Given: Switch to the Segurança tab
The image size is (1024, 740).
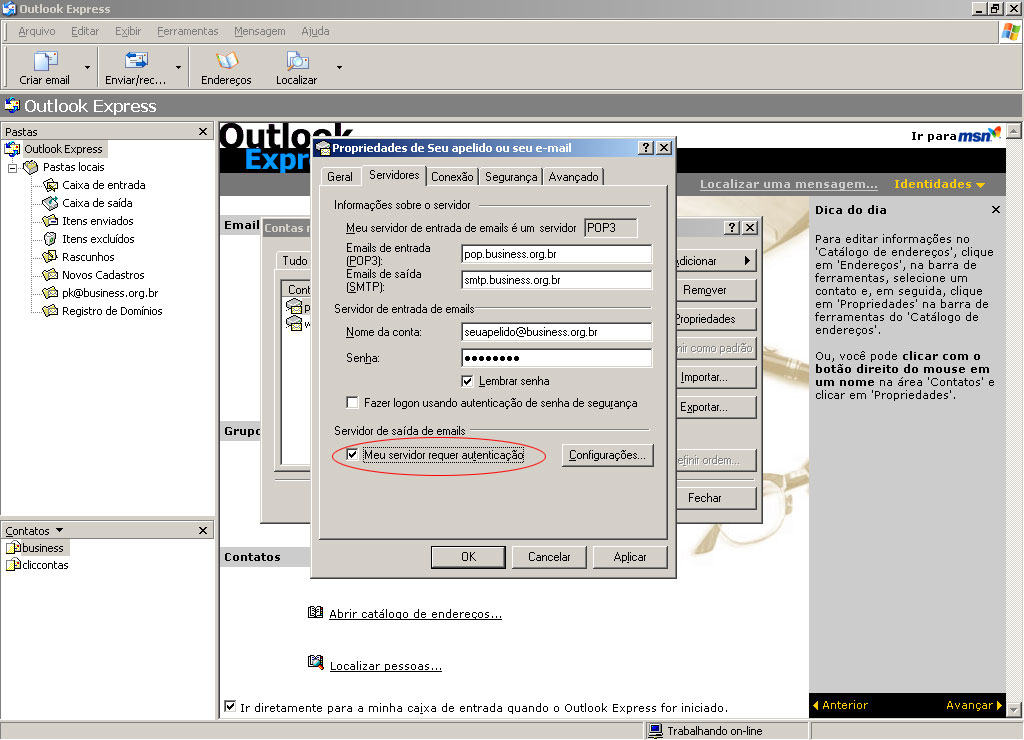Looking at the screenshot, I should (511, 177).
